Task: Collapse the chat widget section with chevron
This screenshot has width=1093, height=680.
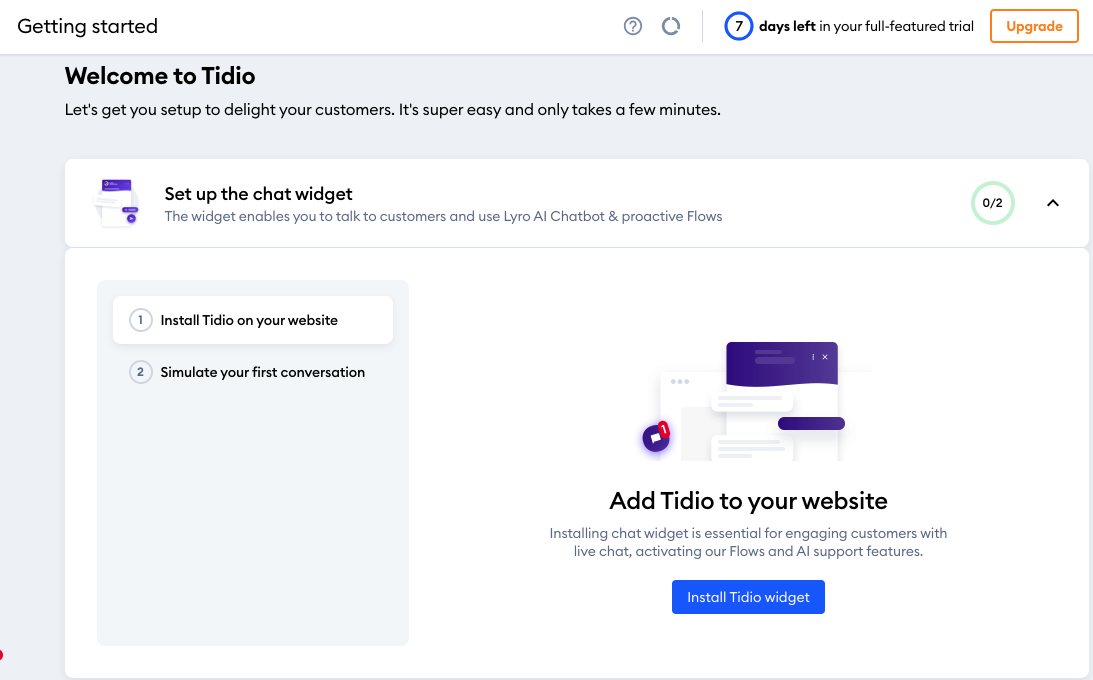Action: pyautogui.click(x=1052, y=203)
